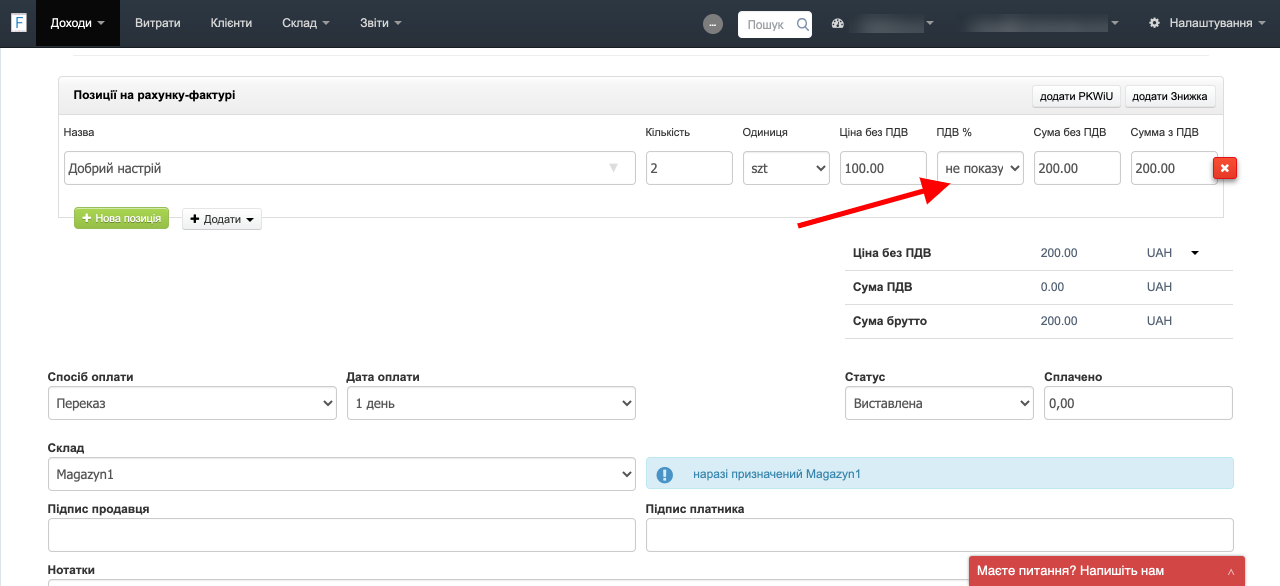Open the ПДВ % dropdown
Screen dimensions: 1280x586
980,168
